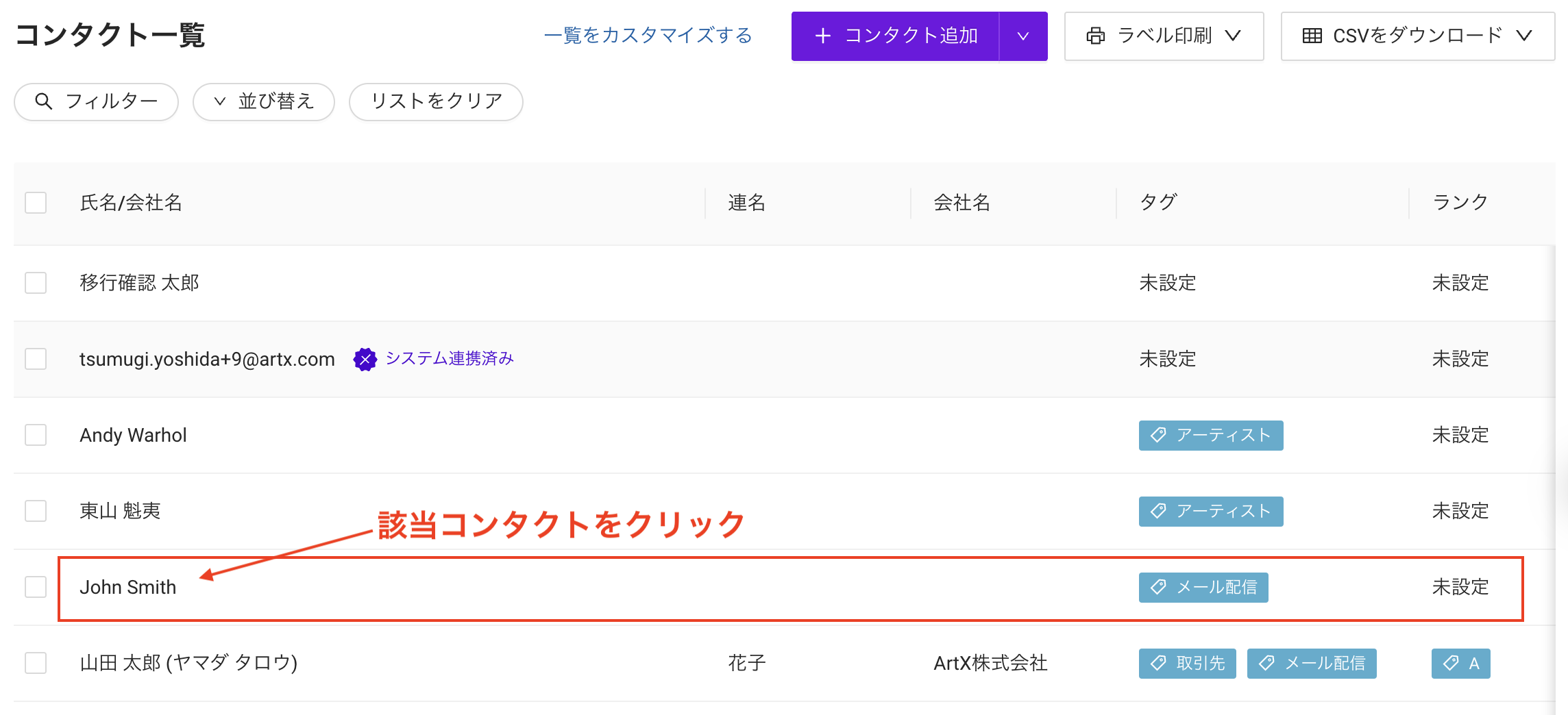Click the コンタクト一覧 page title
Screen dimensions: 1568x715
[x=110, y=35]
